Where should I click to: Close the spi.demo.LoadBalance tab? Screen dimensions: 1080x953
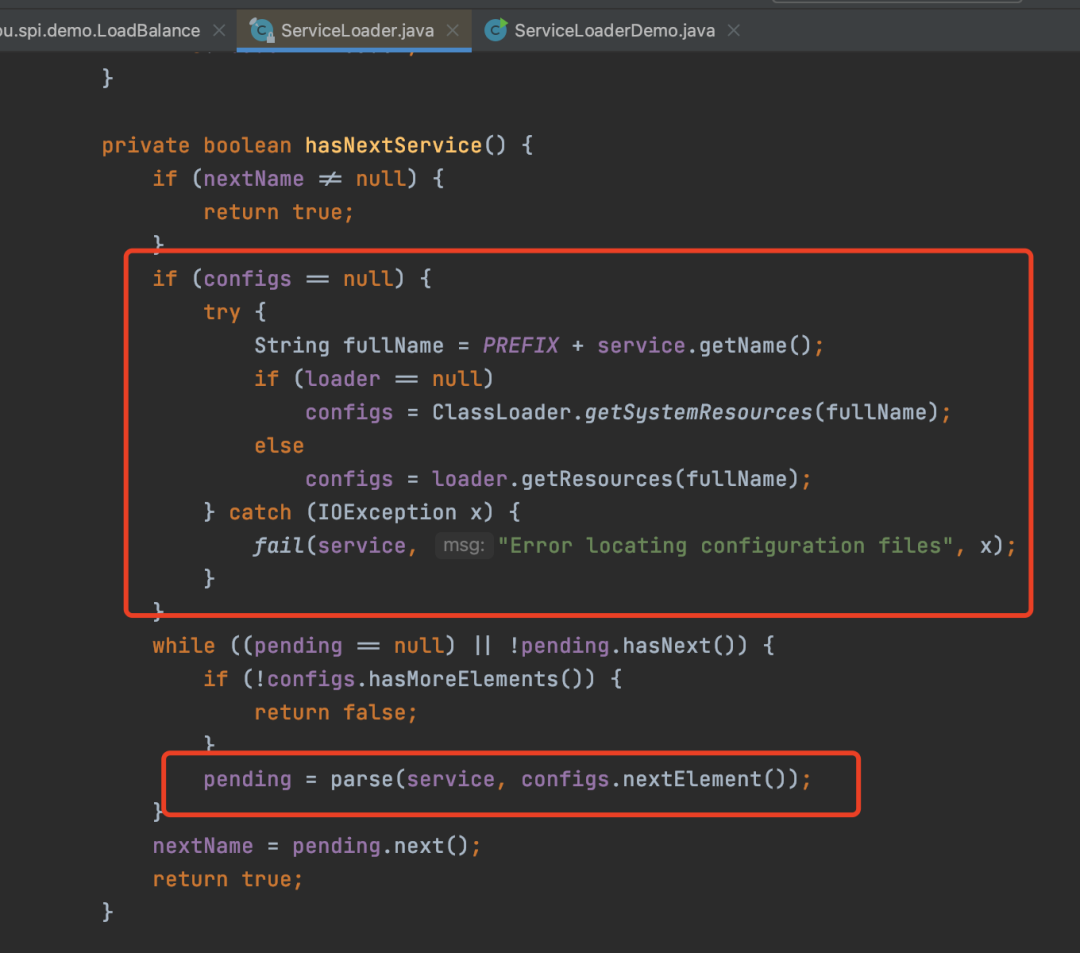219,30
